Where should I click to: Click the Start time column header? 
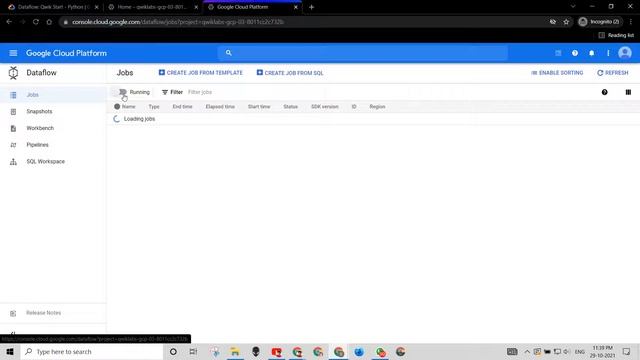coord(259,107)
